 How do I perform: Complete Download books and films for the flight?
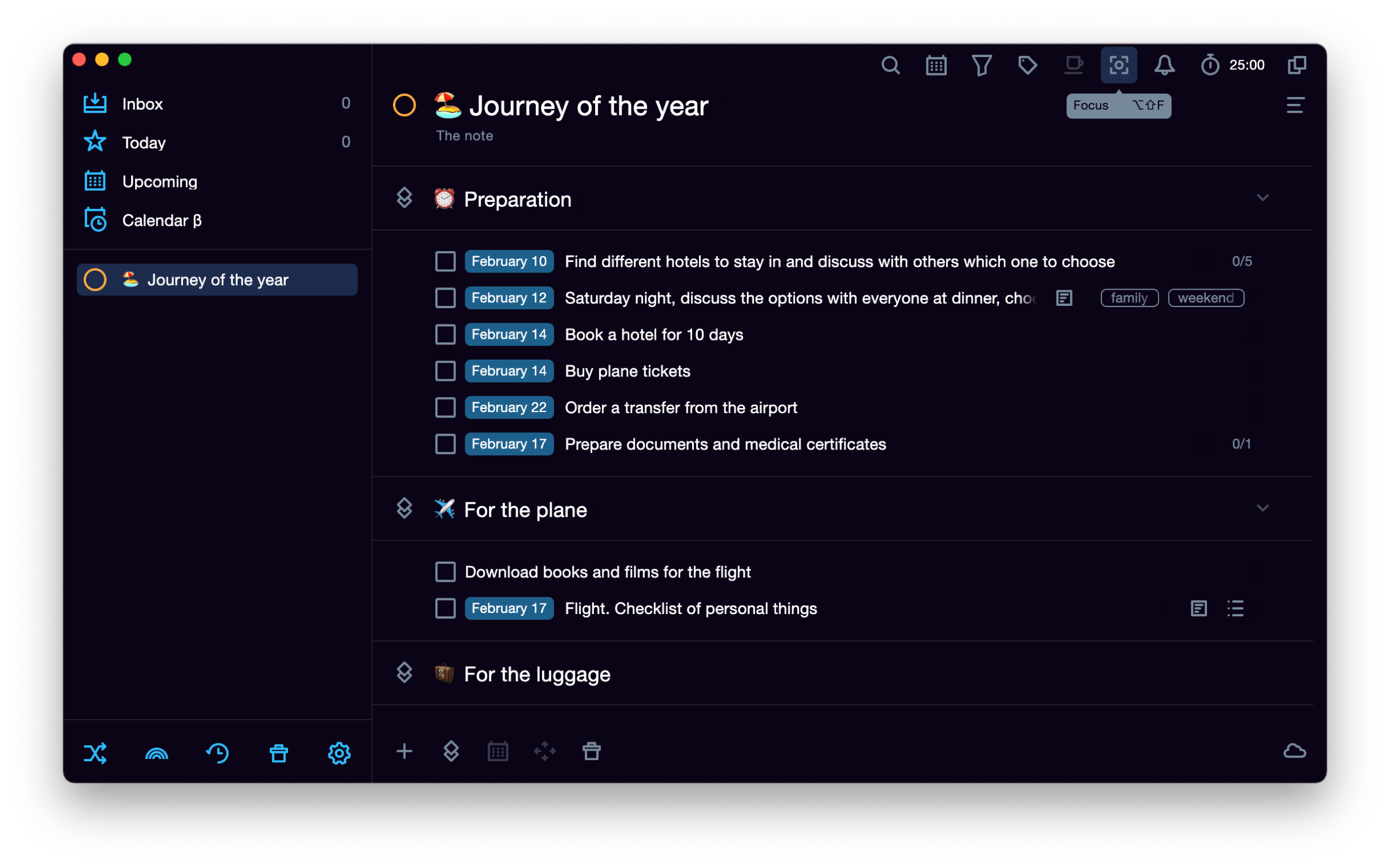pyautogui.click(x=445, y=571)
